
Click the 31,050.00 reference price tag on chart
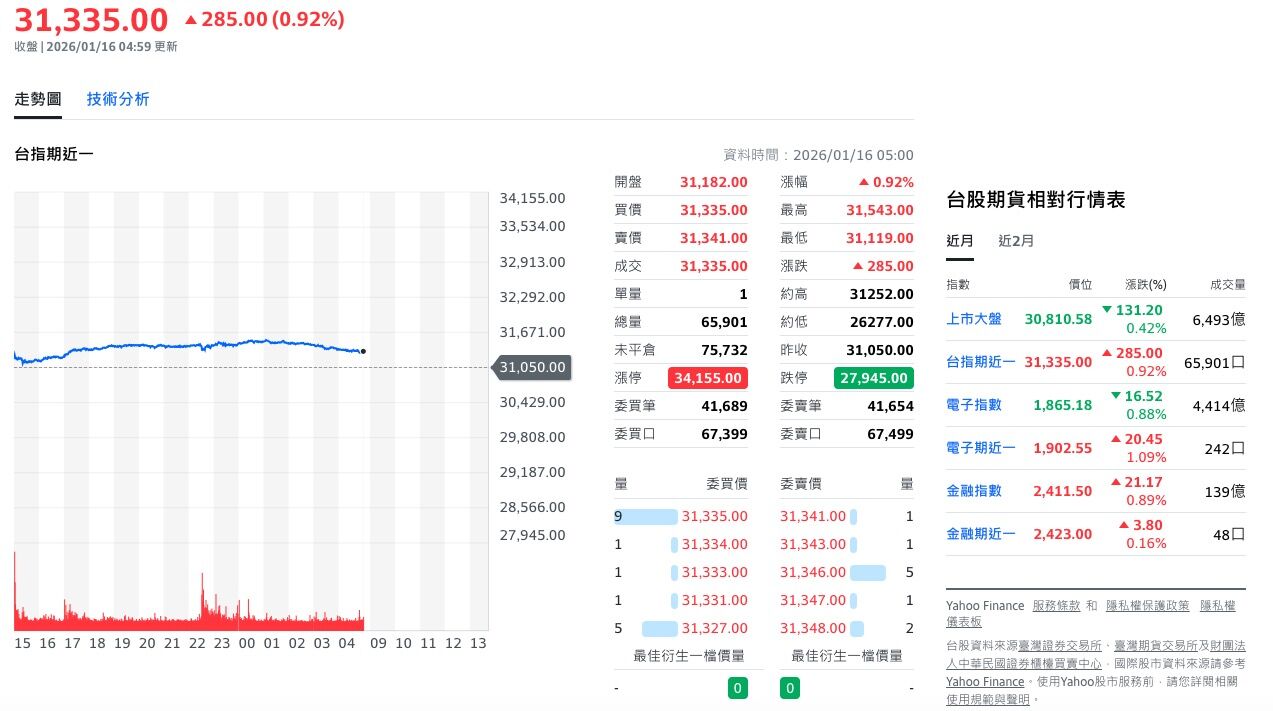533,367
